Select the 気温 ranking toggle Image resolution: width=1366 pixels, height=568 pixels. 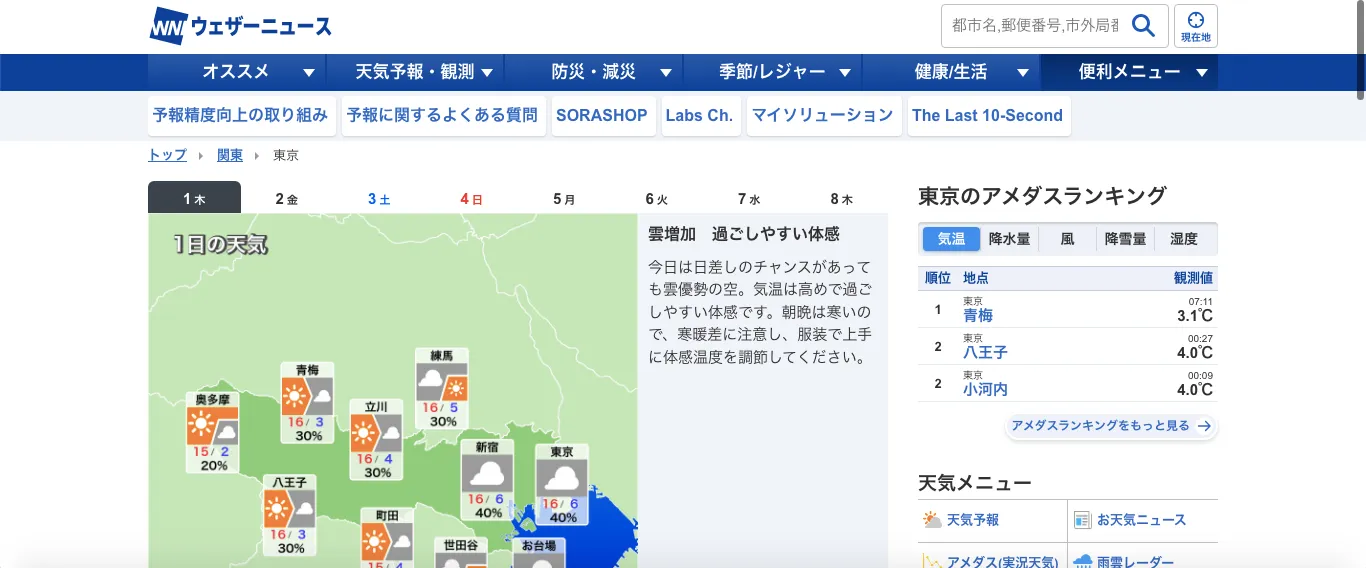click(x=951, y=239)
